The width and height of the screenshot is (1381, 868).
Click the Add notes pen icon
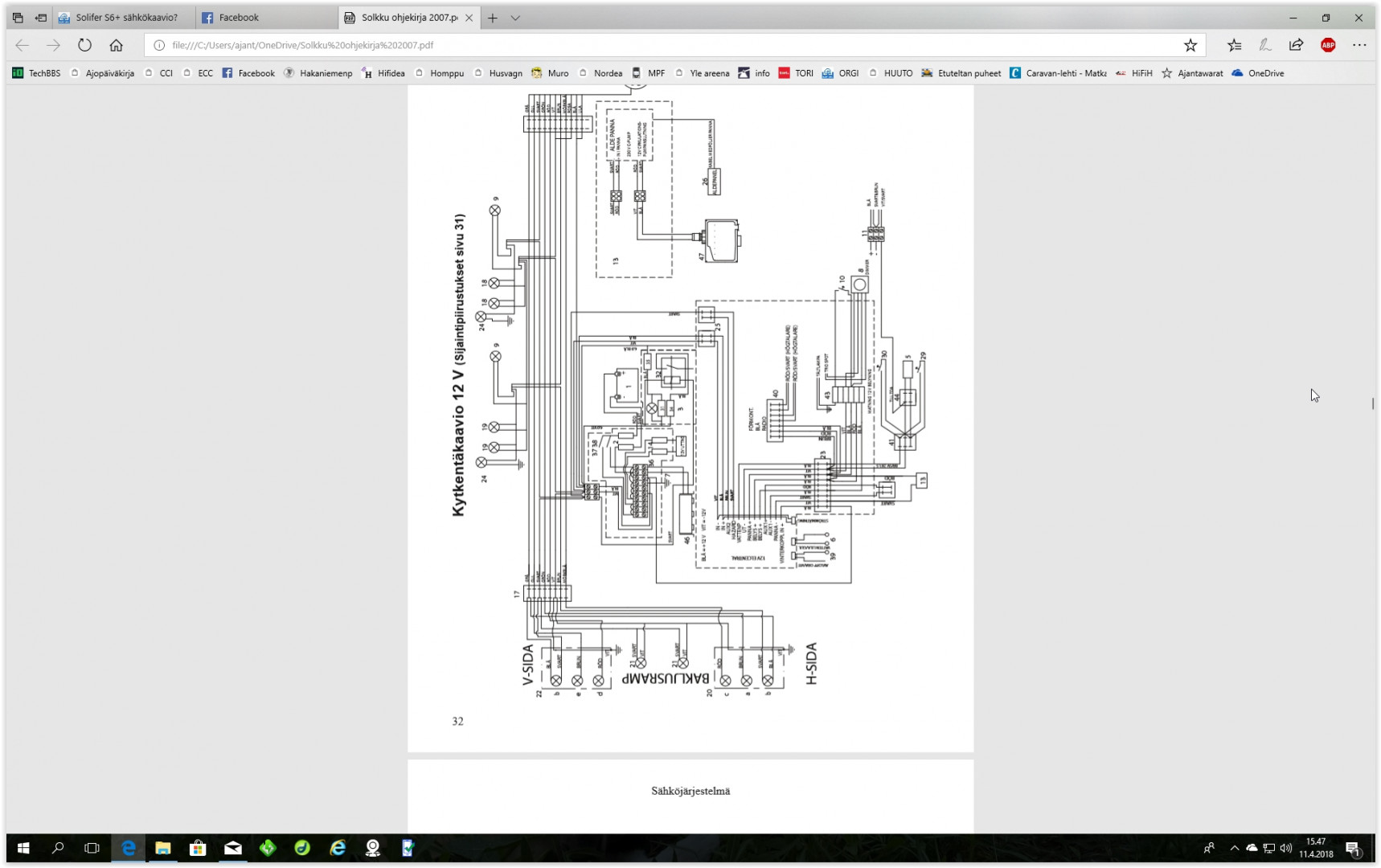pyautogui.click(x=1265, y=45)
